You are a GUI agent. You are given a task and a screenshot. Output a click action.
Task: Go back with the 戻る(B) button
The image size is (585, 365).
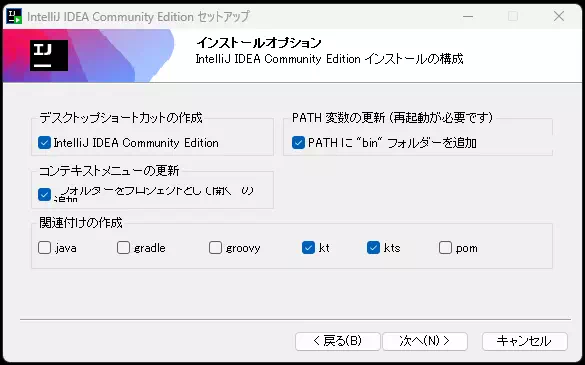click(338, 341)
